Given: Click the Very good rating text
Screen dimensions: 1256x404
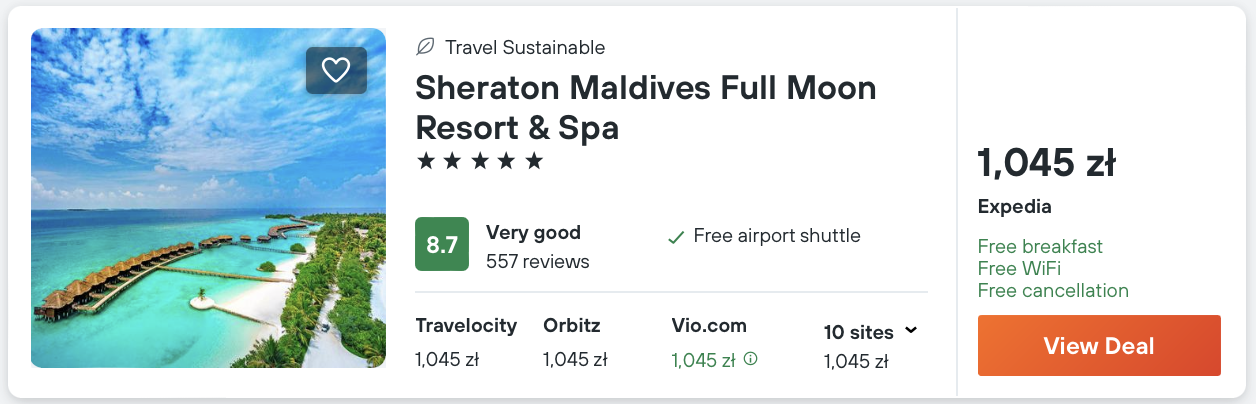Looking at the screenshot, I should coord(533,233).
